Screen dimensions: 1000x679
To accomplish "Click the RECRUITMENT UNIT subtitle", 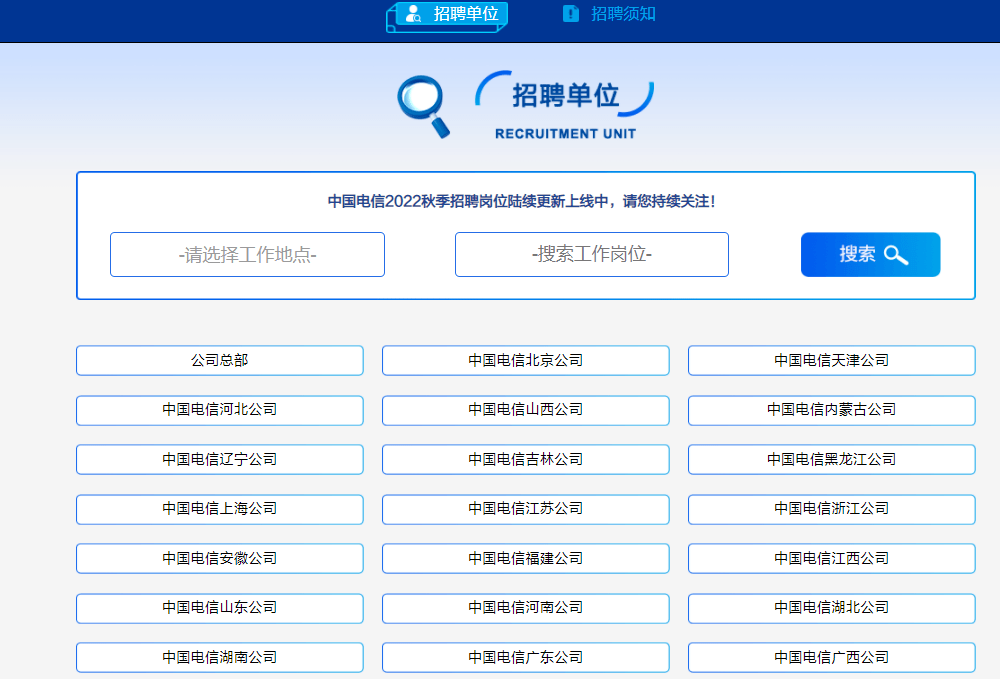I will tap(566, 134).
